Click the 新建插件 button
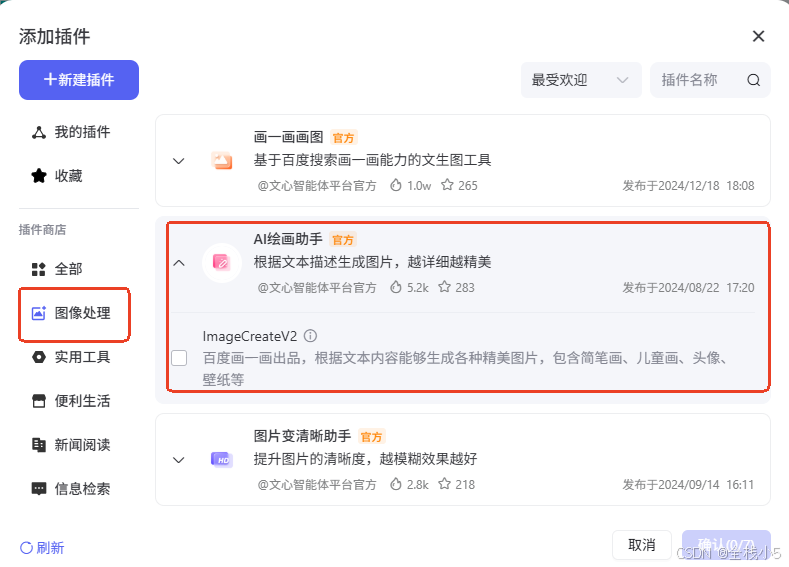Image resolution: width=789 pixels, height=567 pixels. tap(79, 80)
